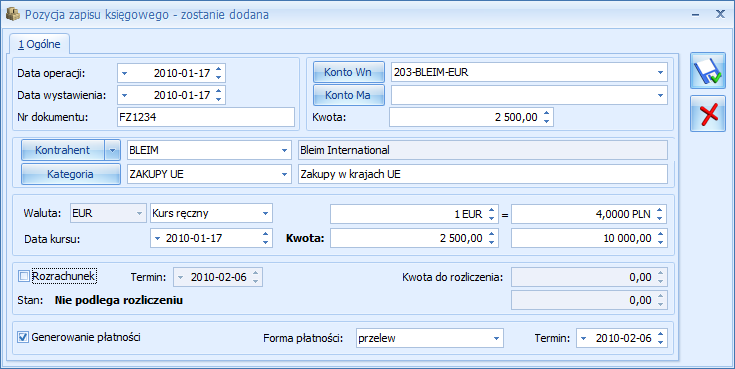Open payment Termin calendar dropdown
Viewport: 735px width, 369px height.
584,338
